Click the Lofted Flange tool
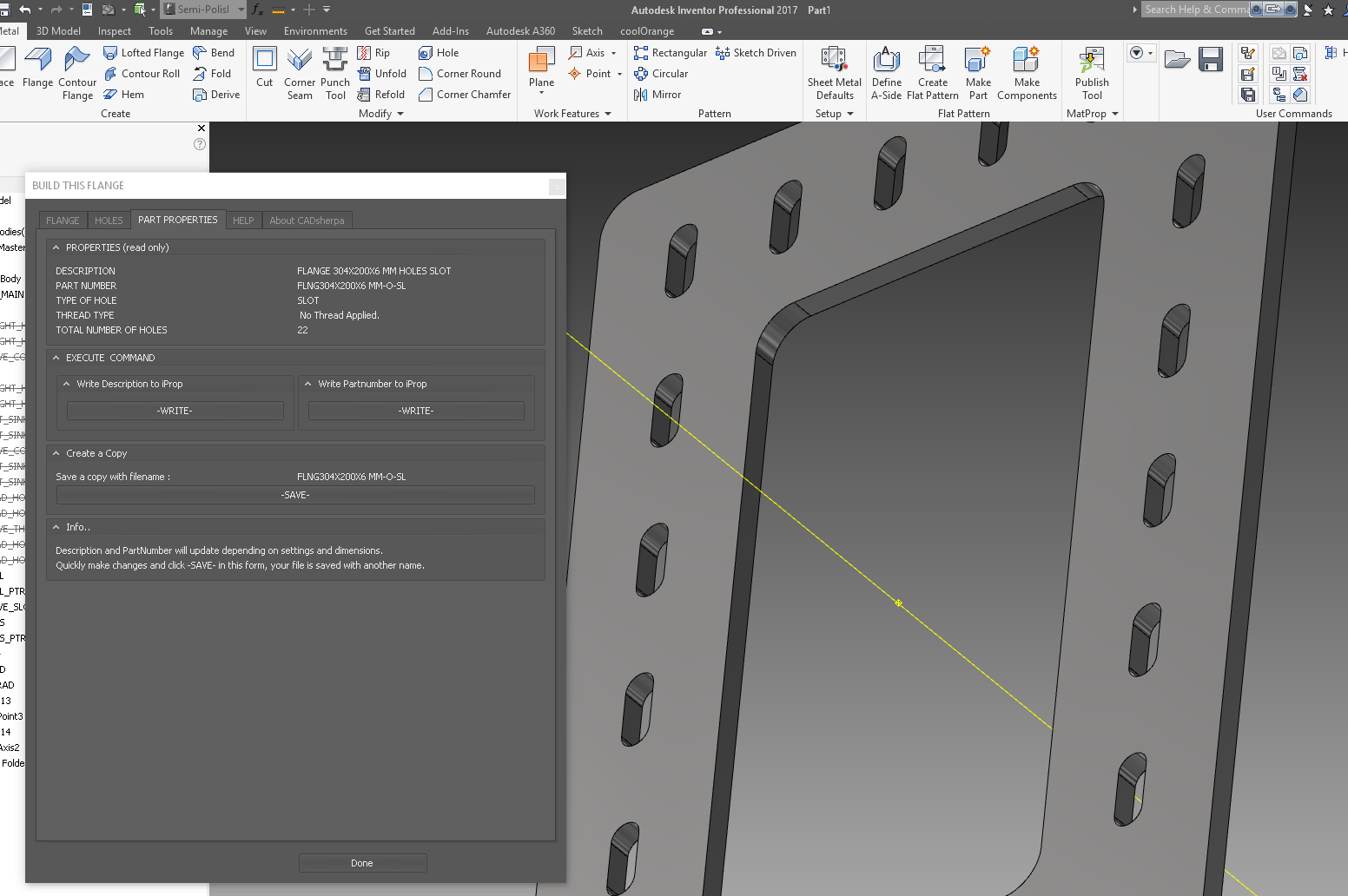This screenshot has height=896, width=1348. (143, 53)
